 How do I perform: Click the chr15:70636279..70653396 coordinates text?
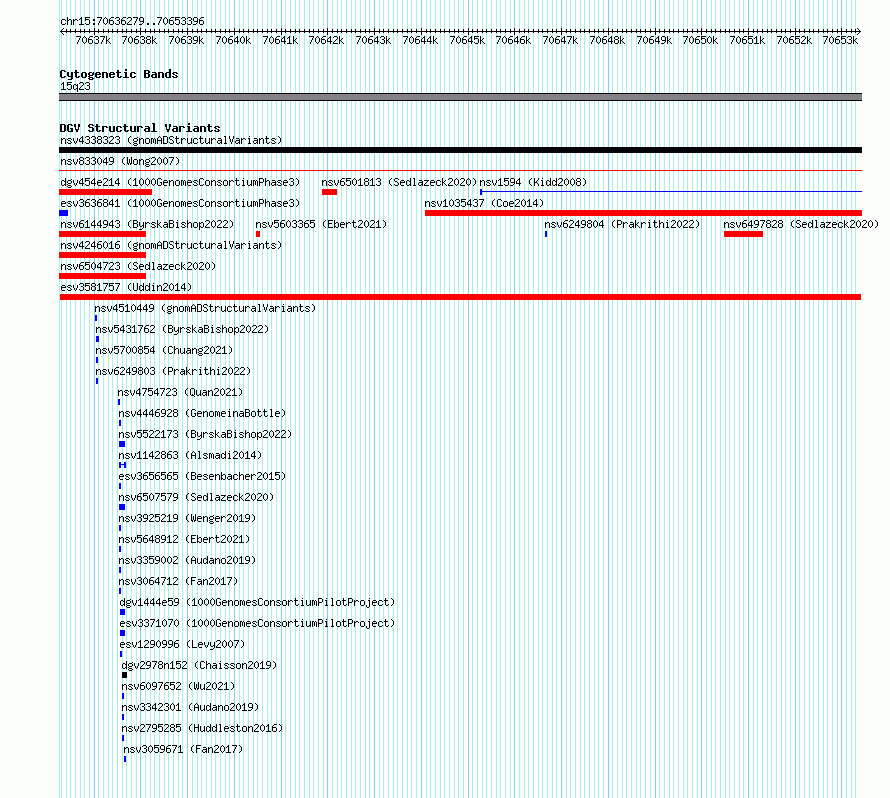click(132, 21)
